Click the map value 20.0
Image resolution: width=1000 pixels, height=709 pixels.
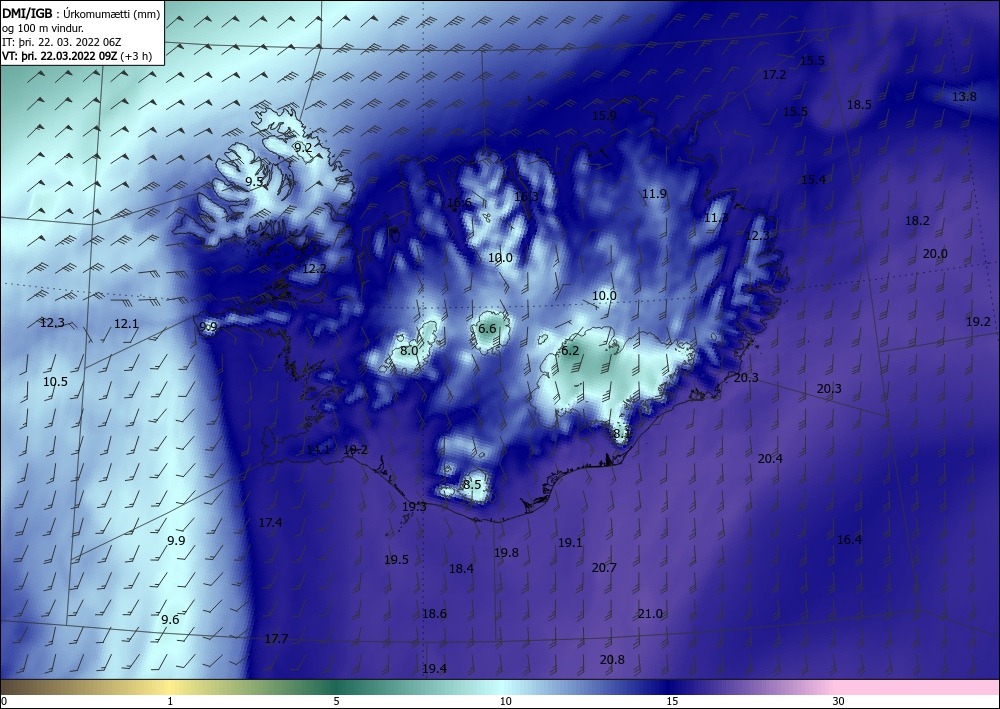tap(935, 254)
